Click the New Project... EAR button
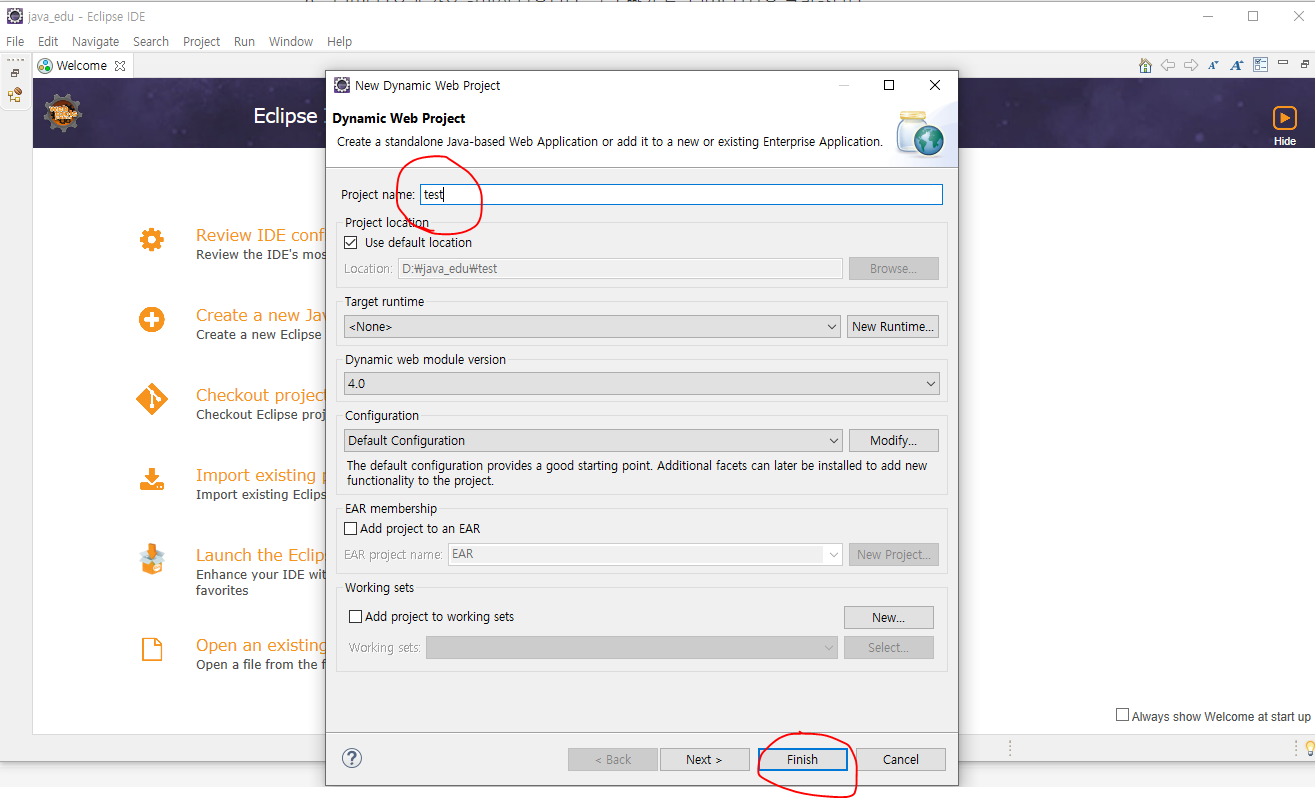1315x798 pixels. (894, 554)
